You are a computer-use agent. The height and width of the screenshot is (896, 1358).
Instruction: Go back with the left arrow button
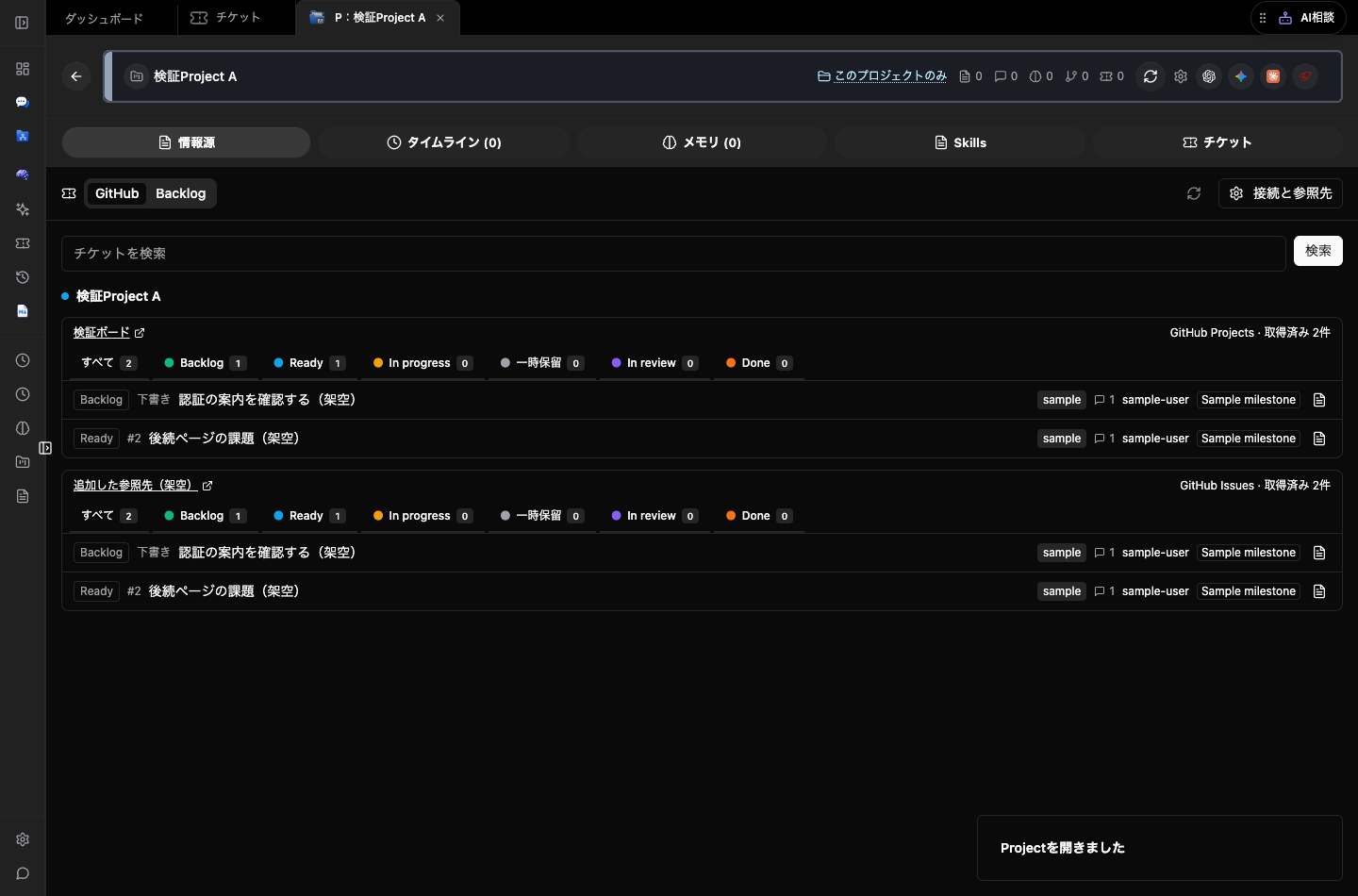[76, 76]
